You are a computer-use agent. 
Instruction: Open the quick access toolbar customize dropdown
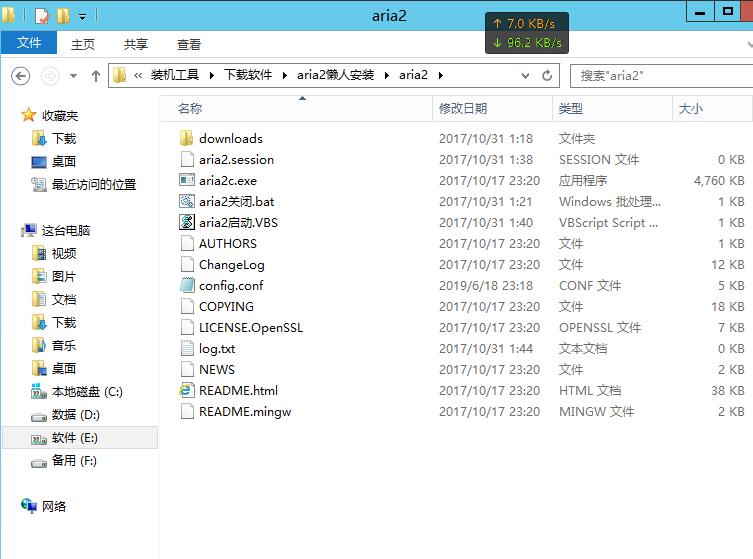click(x=82, y=17)
